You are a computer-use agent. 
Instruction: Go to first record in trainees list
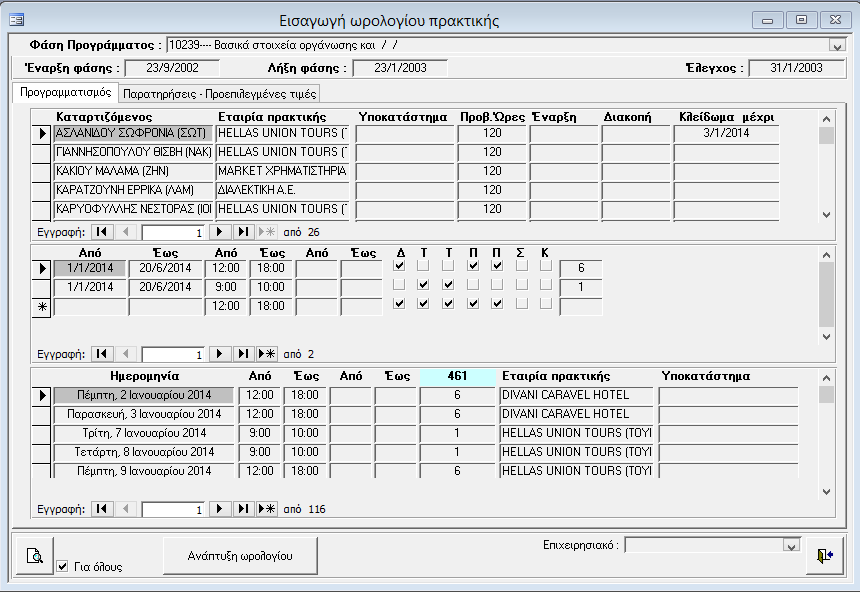[x=102, y=232]
